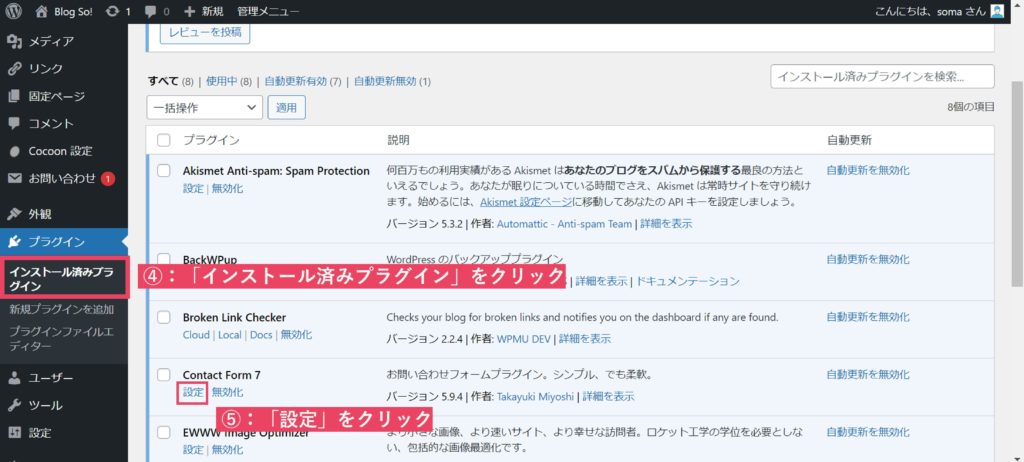Select the Broken Link Checker checkbox
The width and height of the screenshot is (1024, 462).
coord(164,317)
